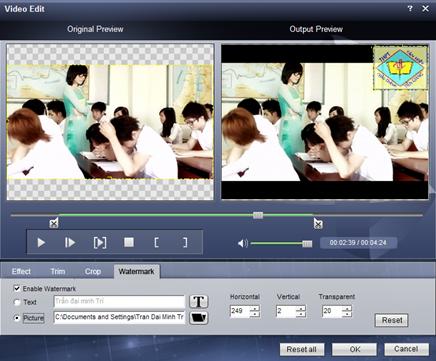Mute audio via the speaker icon
This screenshot has width=436, height=361.
[243, 244]
